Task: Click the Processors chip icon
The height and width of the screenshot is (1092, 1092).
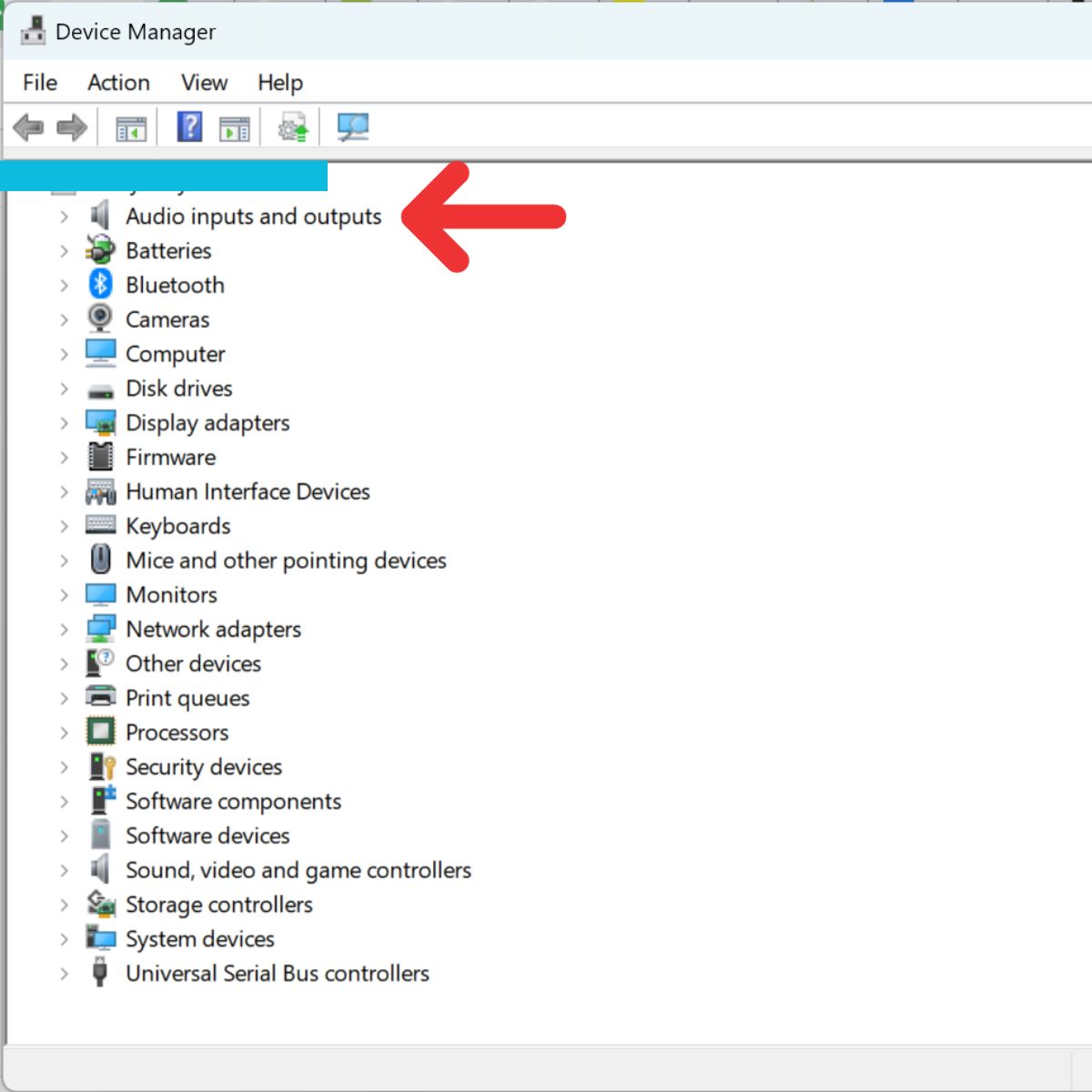Action: click(x=100, y=733)
